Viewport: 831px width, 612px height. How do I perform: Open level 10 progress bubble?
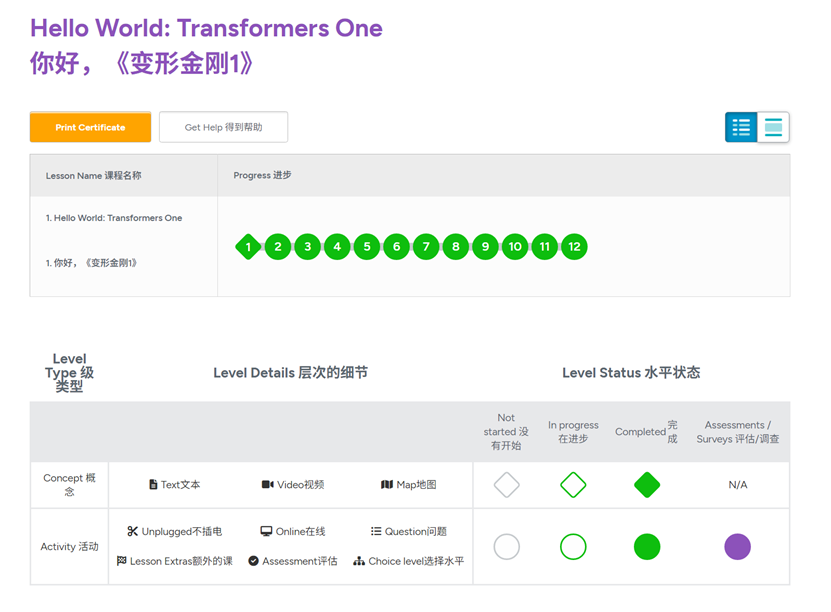tap(515, 246)
